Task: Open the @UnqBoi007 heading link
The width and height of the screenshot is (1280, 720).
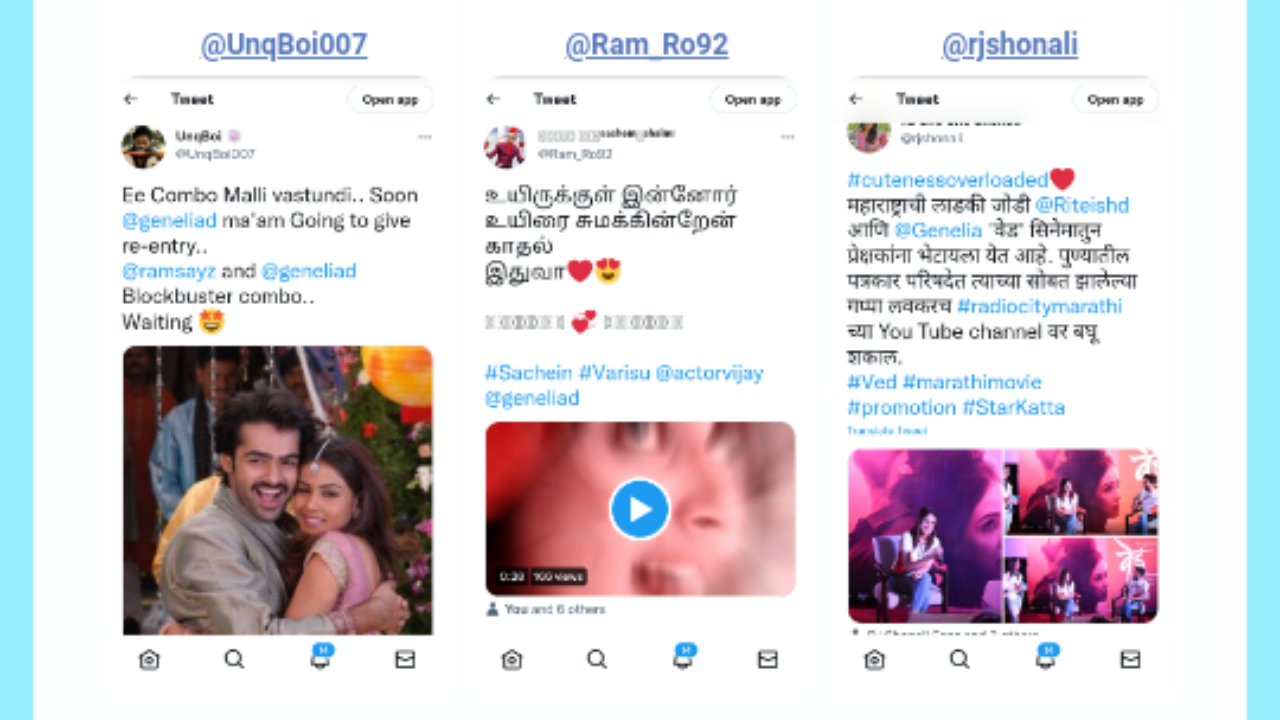Action: coord(284,45)
